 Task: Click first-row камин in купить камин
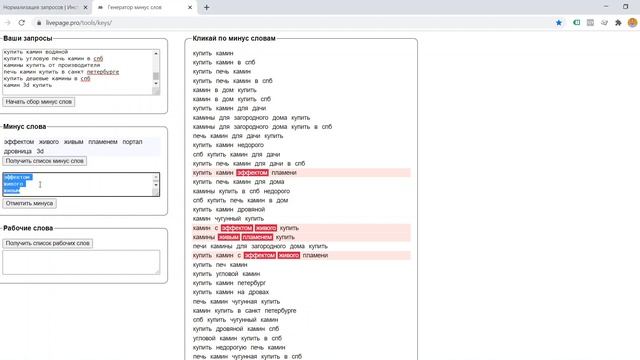coord(224,53)
